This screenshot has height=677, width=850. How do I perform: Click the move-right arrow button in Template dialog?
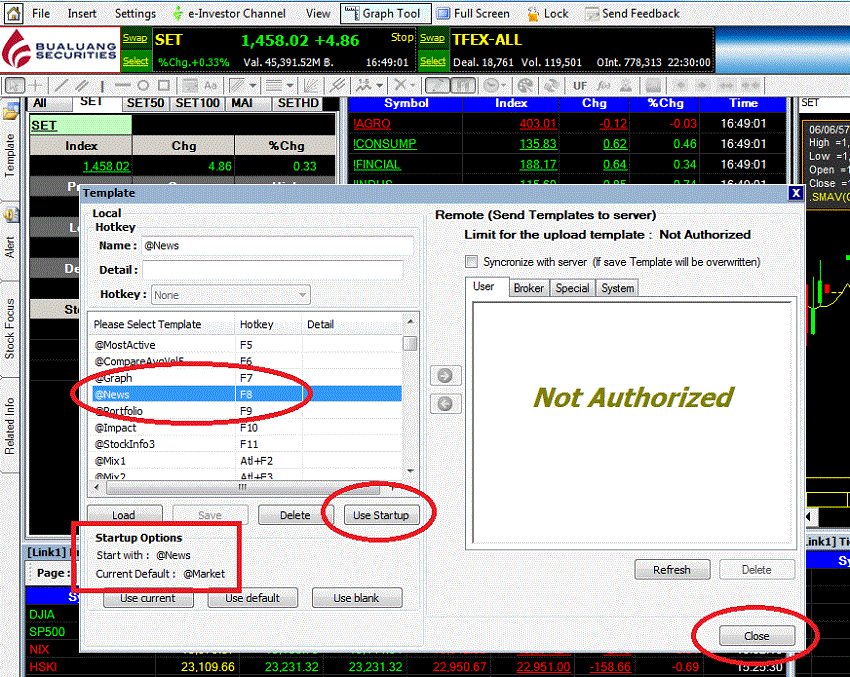[446, 375]
